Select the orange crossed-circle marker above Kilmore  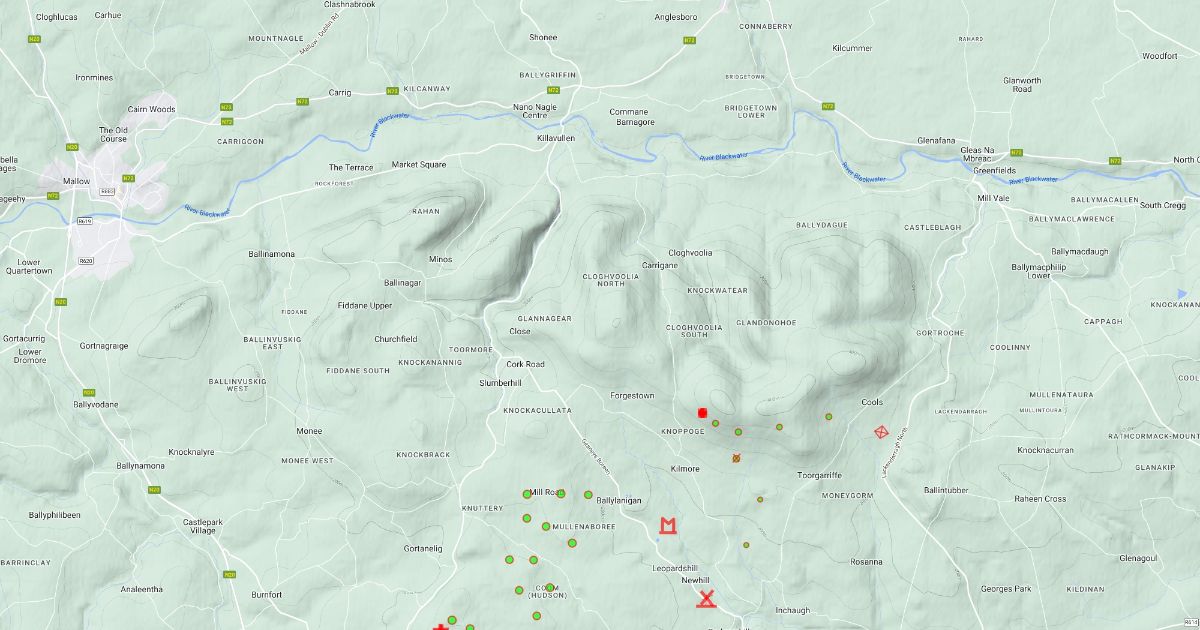coord(737,458)
